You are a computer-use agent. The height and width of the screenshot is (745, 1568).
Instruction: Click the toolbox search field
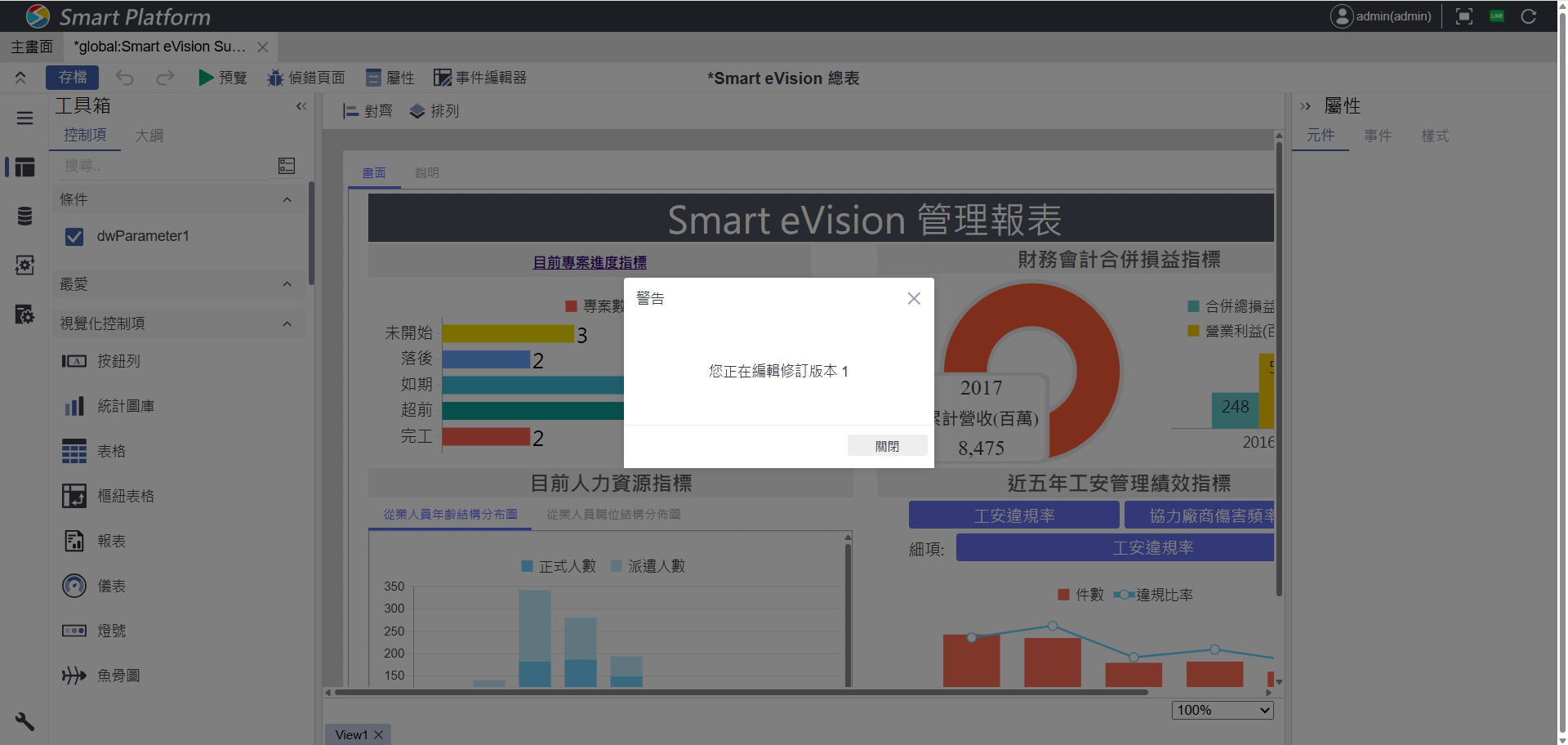point(163,166)
